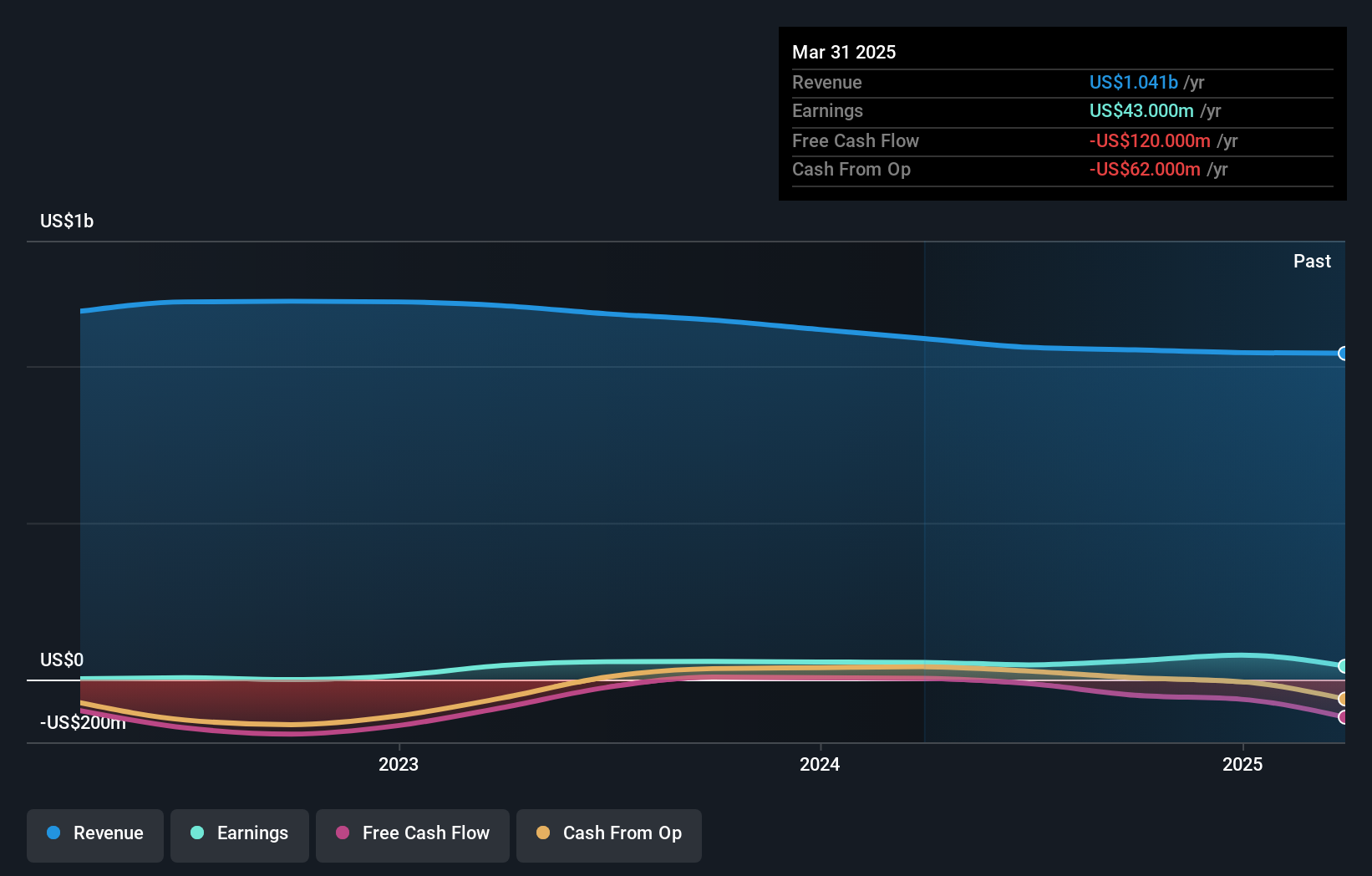
Task: Click the blue Revenue endpoint marker
Action: click(x=1344, y=354)
